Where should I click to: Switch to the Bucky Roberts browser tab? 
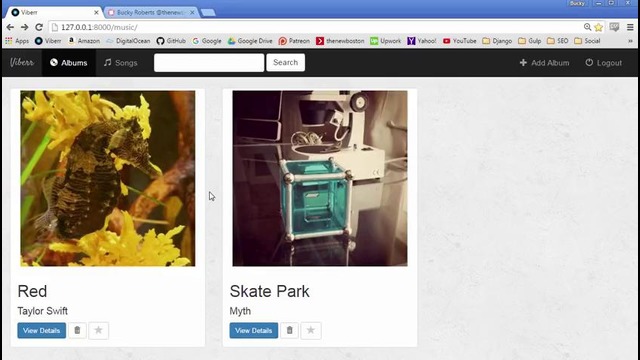click(x=151, y=12)
